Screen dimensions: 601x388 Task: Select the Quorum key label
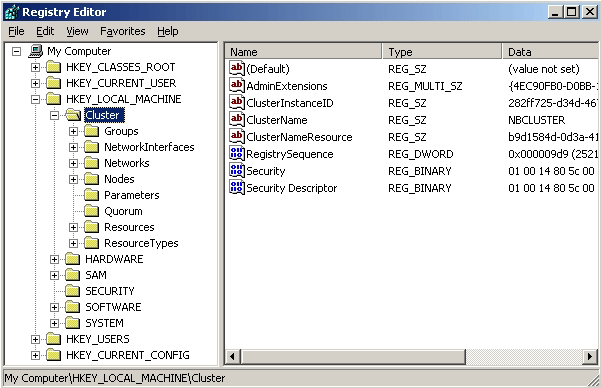coord(123,211)
